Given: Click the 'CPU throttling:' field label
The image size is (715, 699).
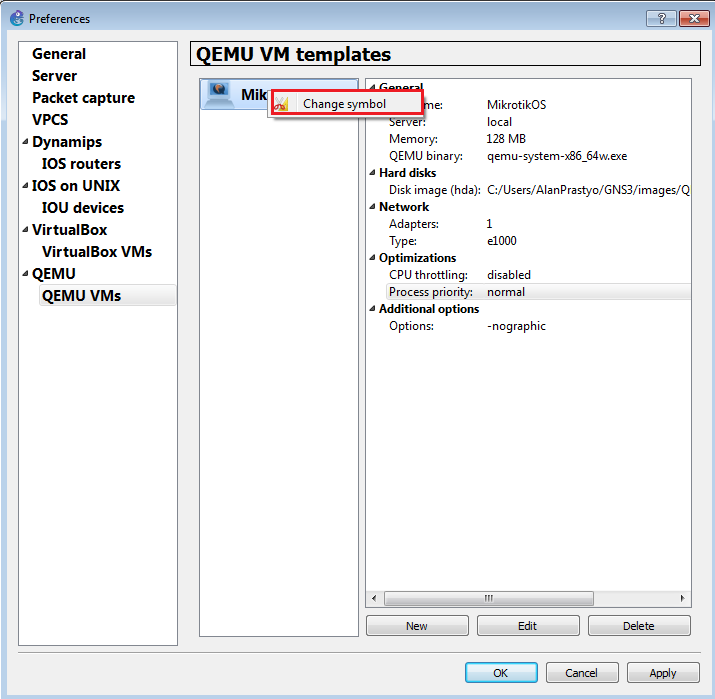Looking at the screenshot, I should (x=428, y=275).
